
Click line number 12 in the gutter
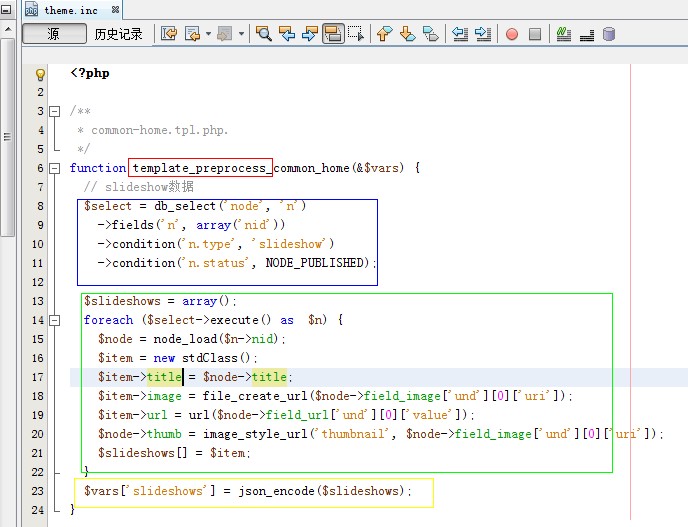coord(38,282)
